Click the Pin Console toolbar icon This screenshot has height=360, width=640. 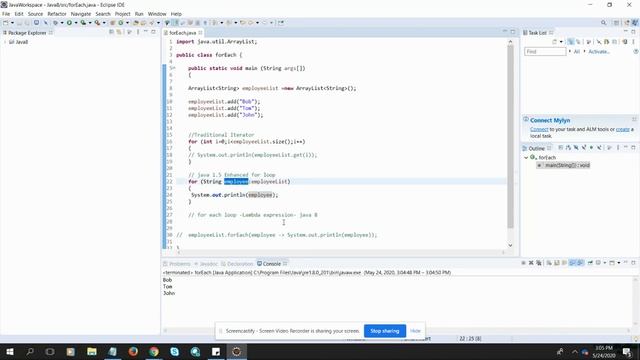[590, 263]
